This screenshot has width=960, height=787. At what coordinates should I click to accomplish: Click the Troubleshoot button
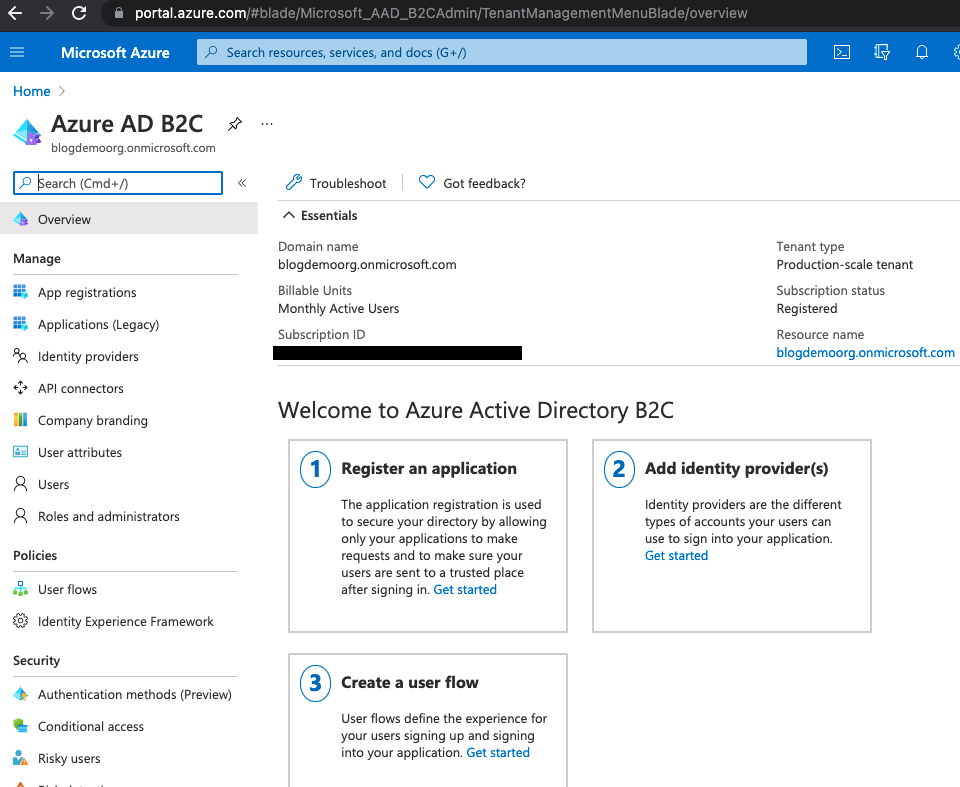(336, 183)
